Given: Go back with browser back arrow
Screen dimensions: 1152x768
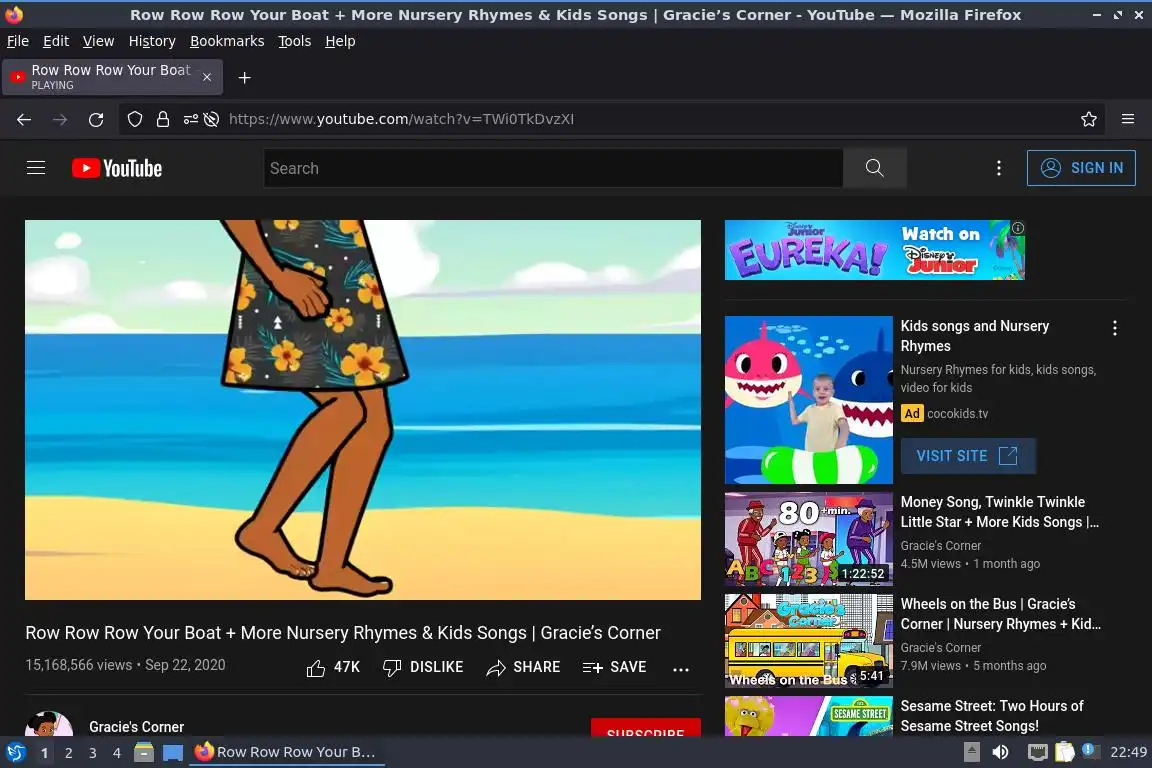Looking at the screenshot, I should 24,119.
